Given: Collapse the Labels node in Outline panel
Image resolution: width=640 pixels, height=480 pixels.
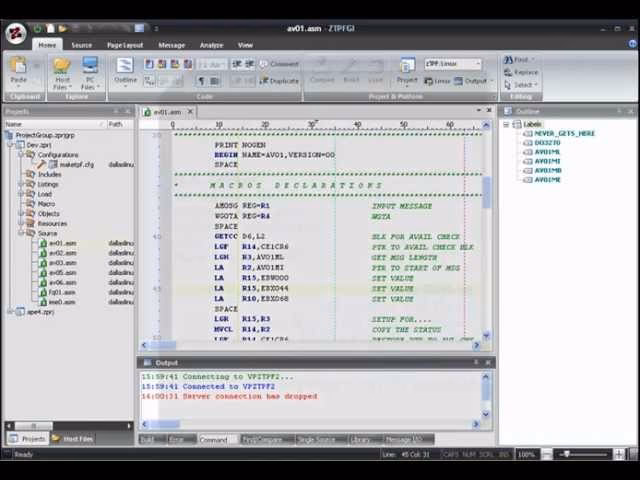Looking at the screenshot, I should coord(506,124).
